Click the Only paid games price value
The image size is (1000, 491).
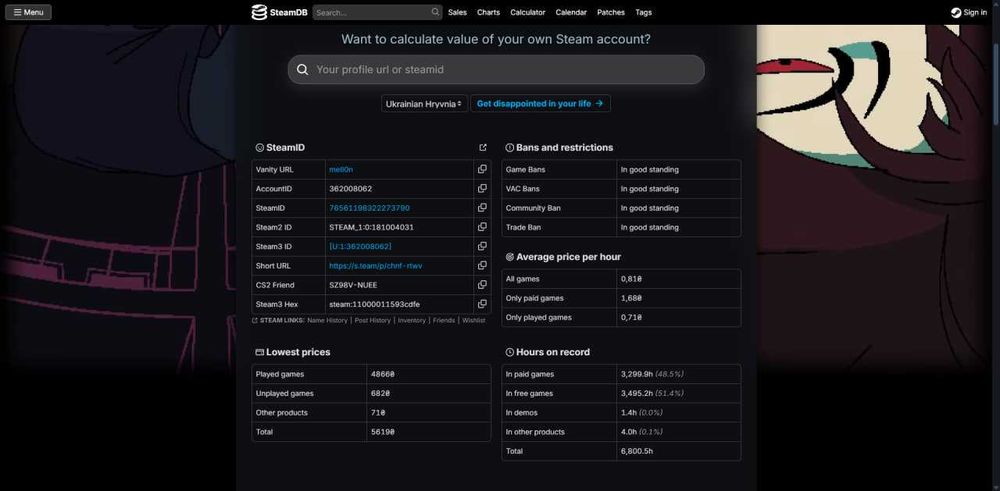631,298
